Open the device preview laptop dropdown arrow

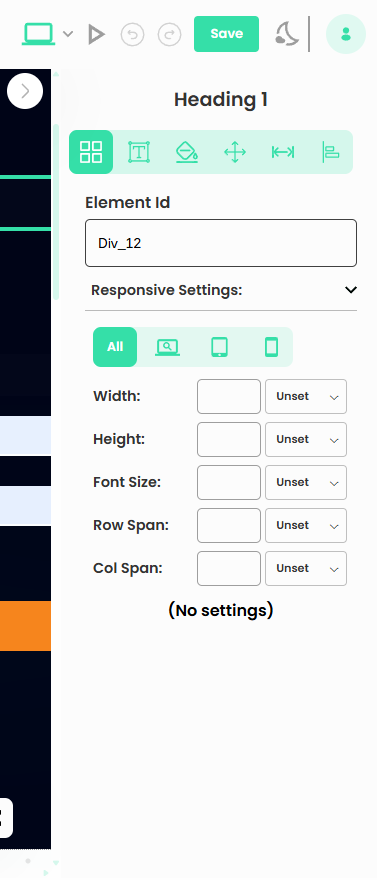pyautogui.click(x=68, y=34)
